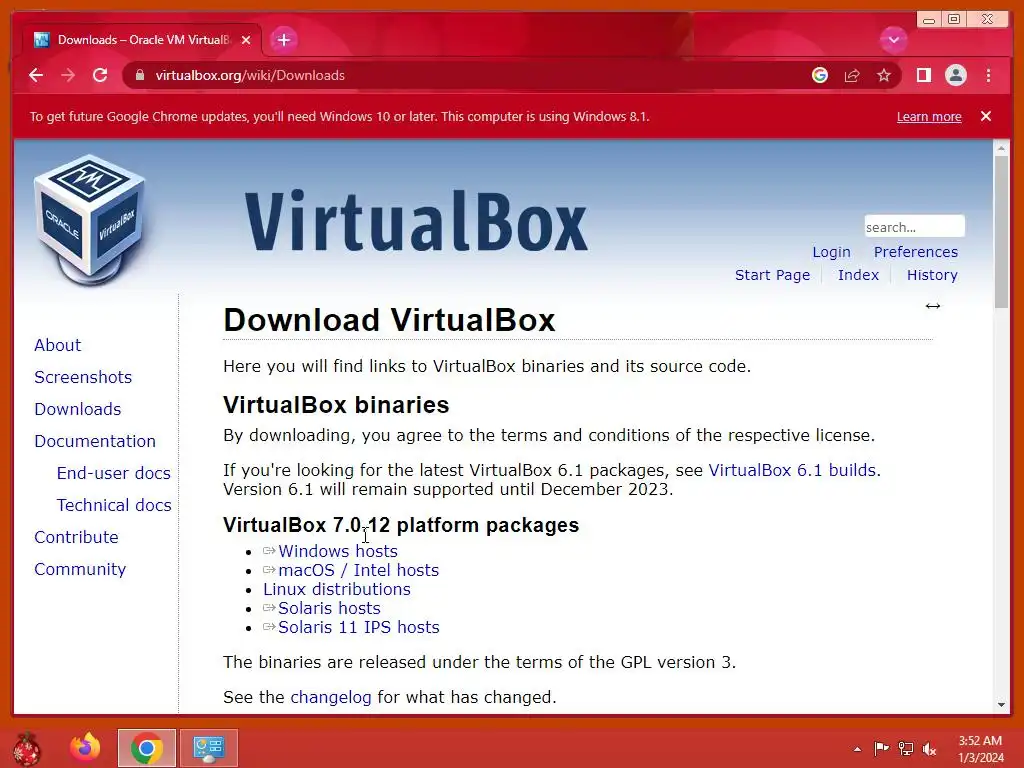Open Community in the sidebar

click(x=80, y=569)
